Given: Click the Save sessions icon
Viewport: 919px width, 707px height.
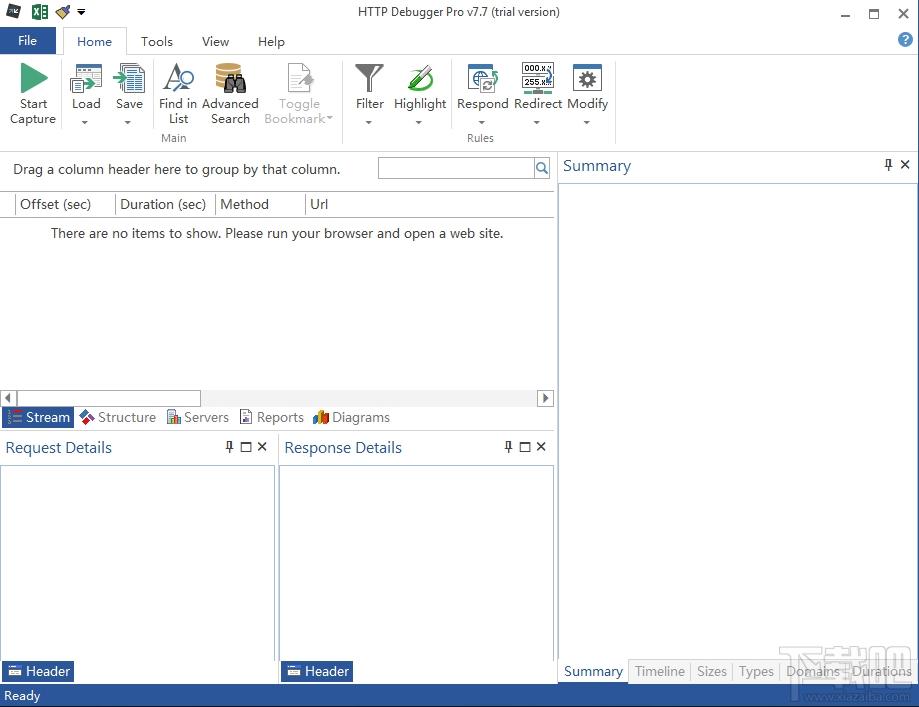Looking at the screenshot, I should pos(129,79).
